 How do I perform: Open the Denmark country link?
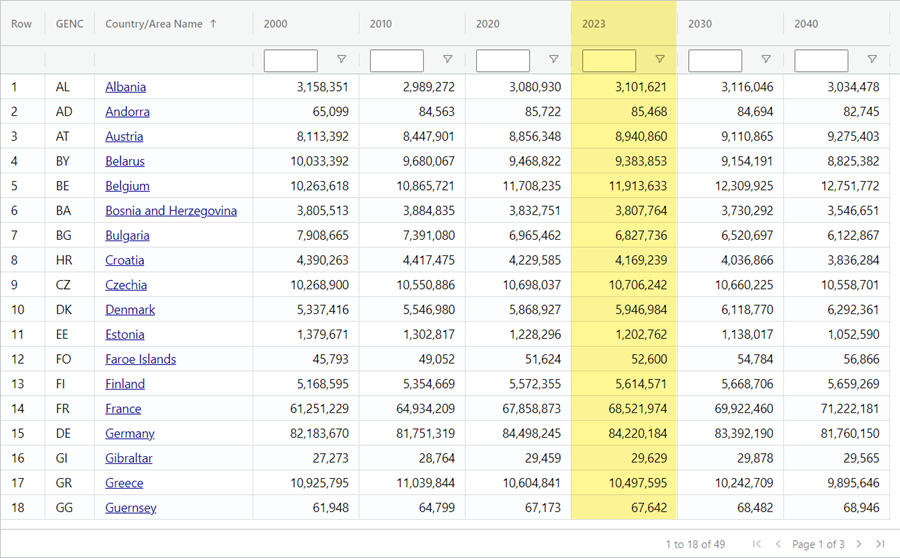pos(130,309)
